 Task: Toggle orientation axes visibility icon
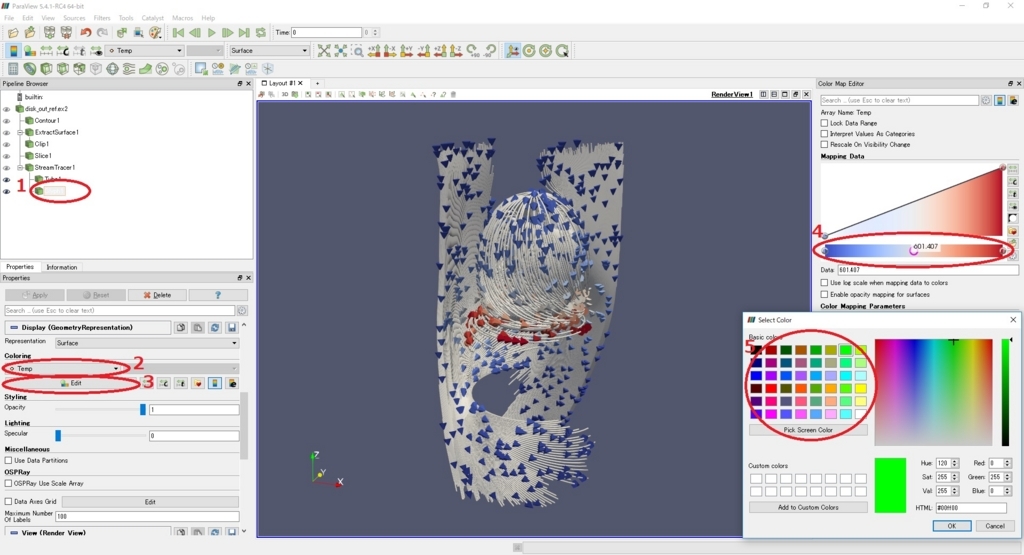click(x=513, y=50)
